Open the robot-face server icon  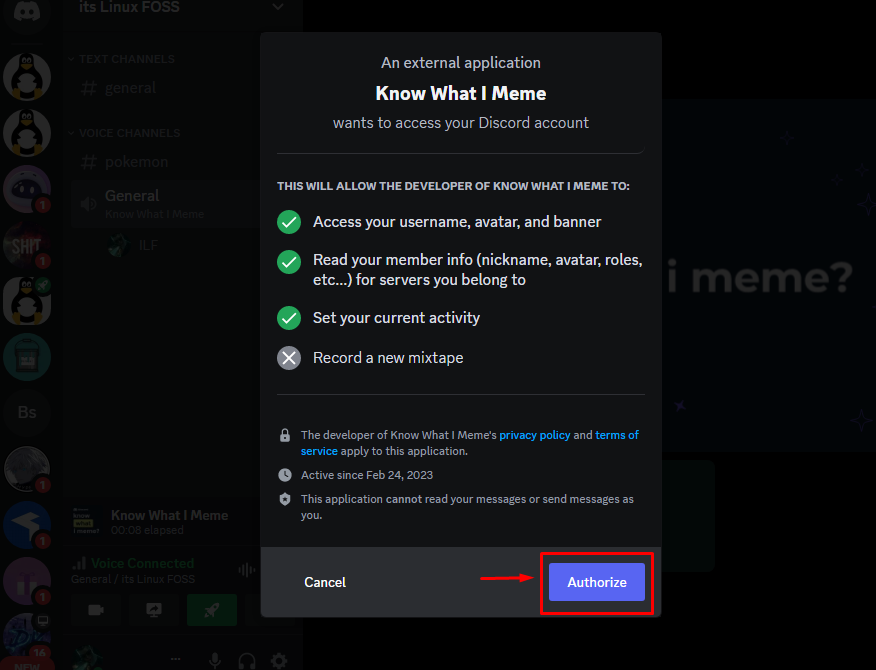pos(27,189)
